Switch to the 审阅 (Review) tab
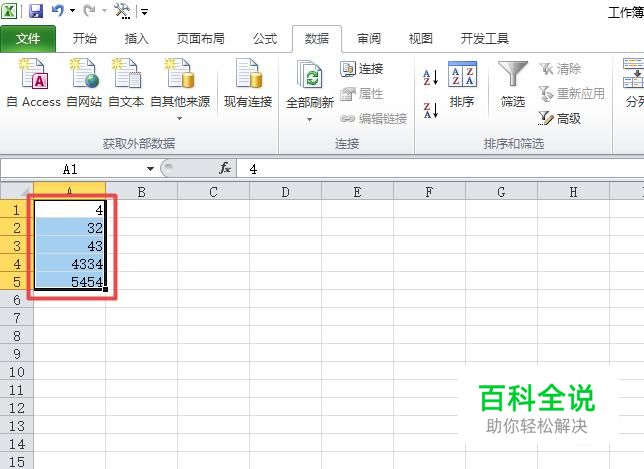Image resolution: width=644 pixels, height=469 pixels. 369,39
